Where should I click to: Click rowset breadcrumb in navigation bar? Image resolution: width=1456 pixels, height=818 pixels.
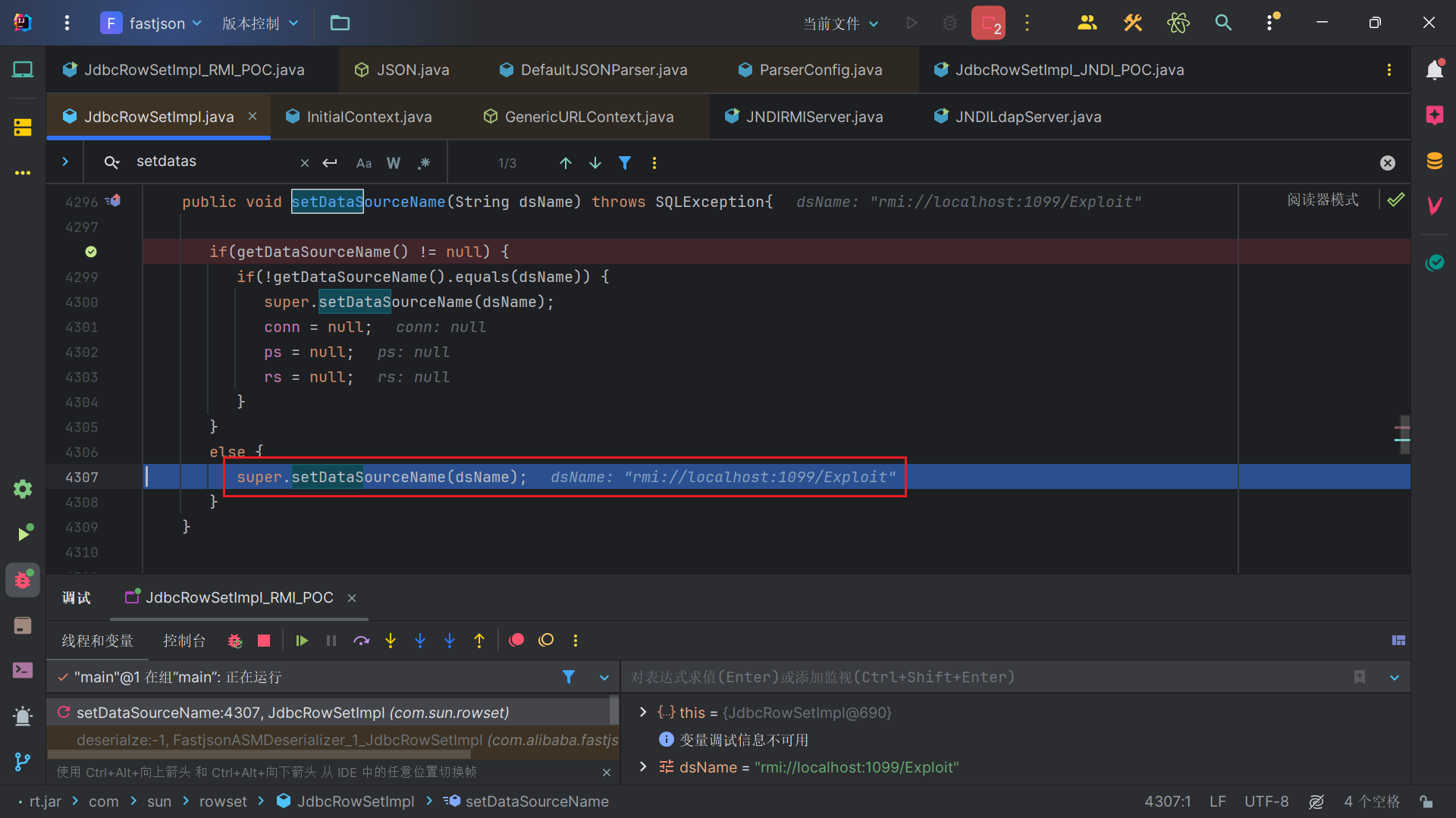click(223, 801)
